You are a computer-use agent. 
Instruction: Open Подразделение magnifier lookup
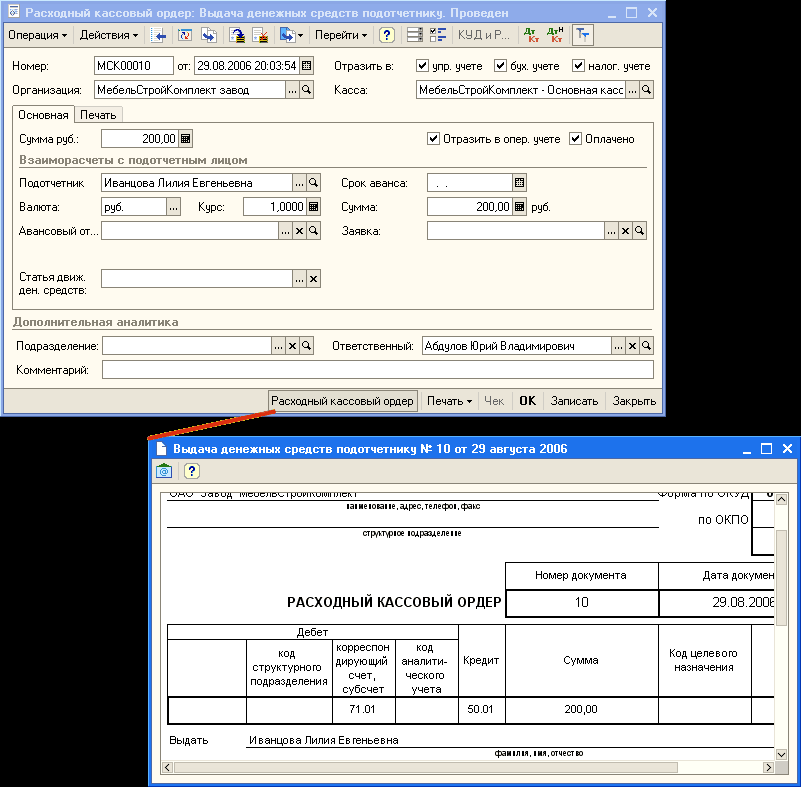(307, 346)
